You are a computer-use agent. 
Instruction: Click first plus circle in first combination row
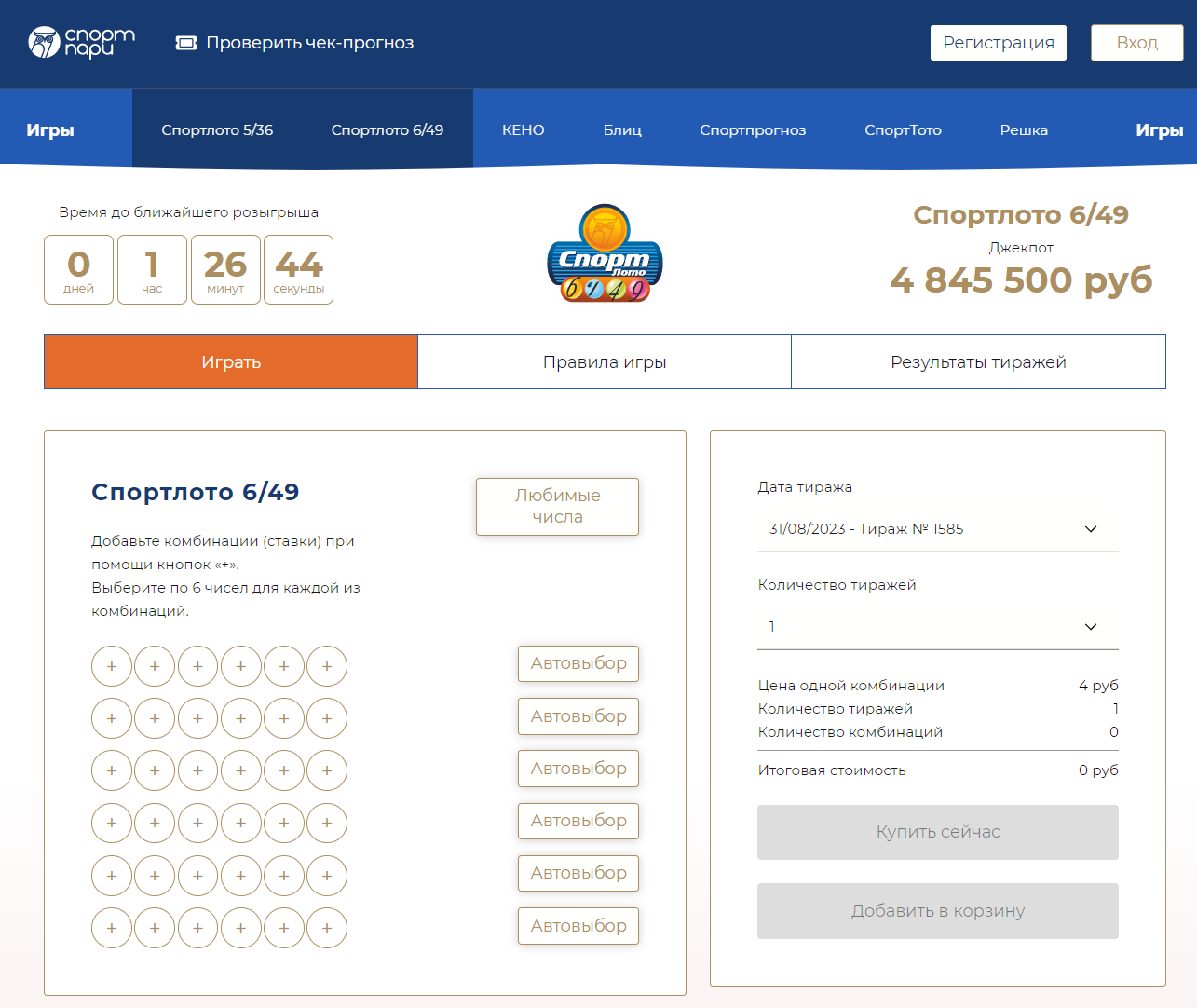point(112,666)
